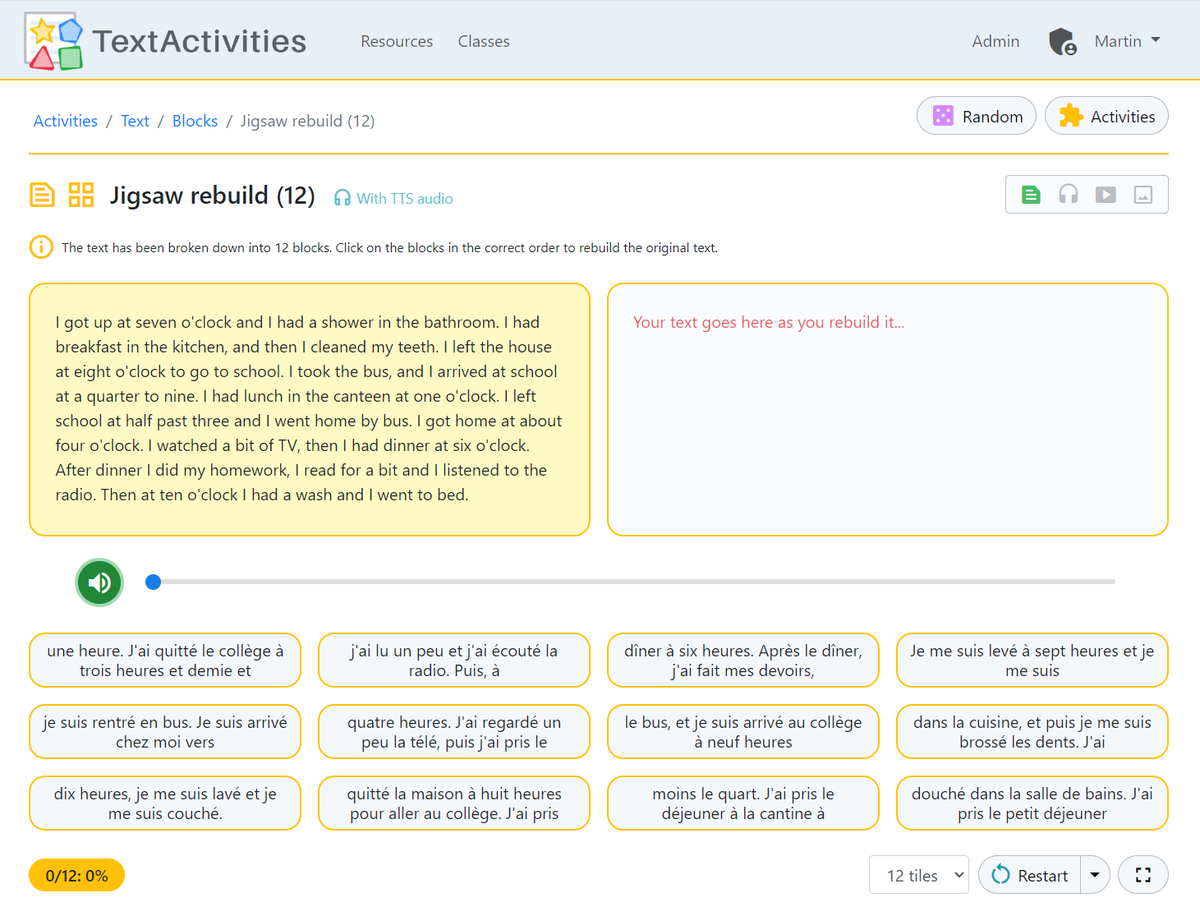Viewport: 1200px width, 916px height.
Task: Open the Classes menu
Action: pos(484,41)
